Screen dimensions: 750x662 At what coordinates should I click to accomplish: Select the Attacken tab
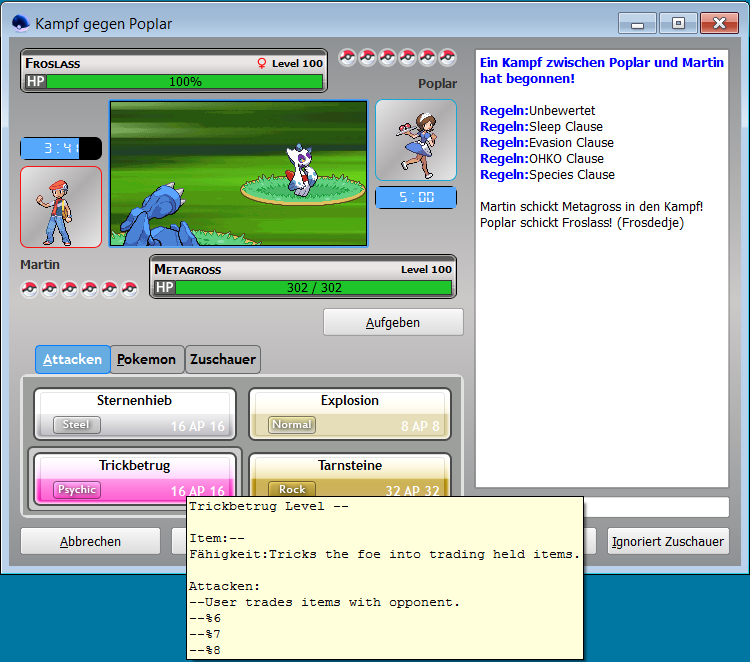pyautogui.click(x=72, y=359)
